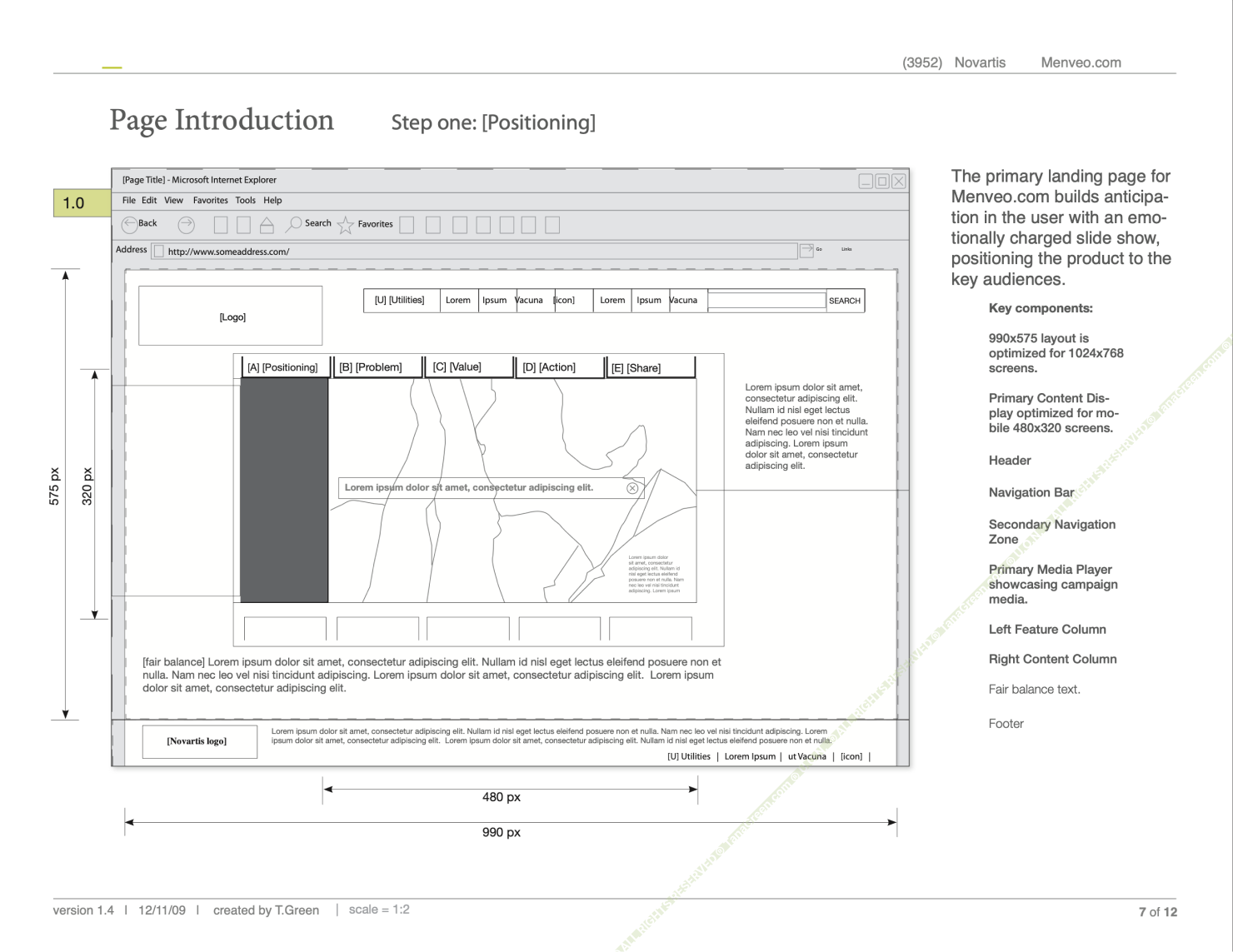Screen dimensions: 1233x952
Task: Click the footer [U] Utilities link
Action: pyautogui.click(x=689, y=757)
